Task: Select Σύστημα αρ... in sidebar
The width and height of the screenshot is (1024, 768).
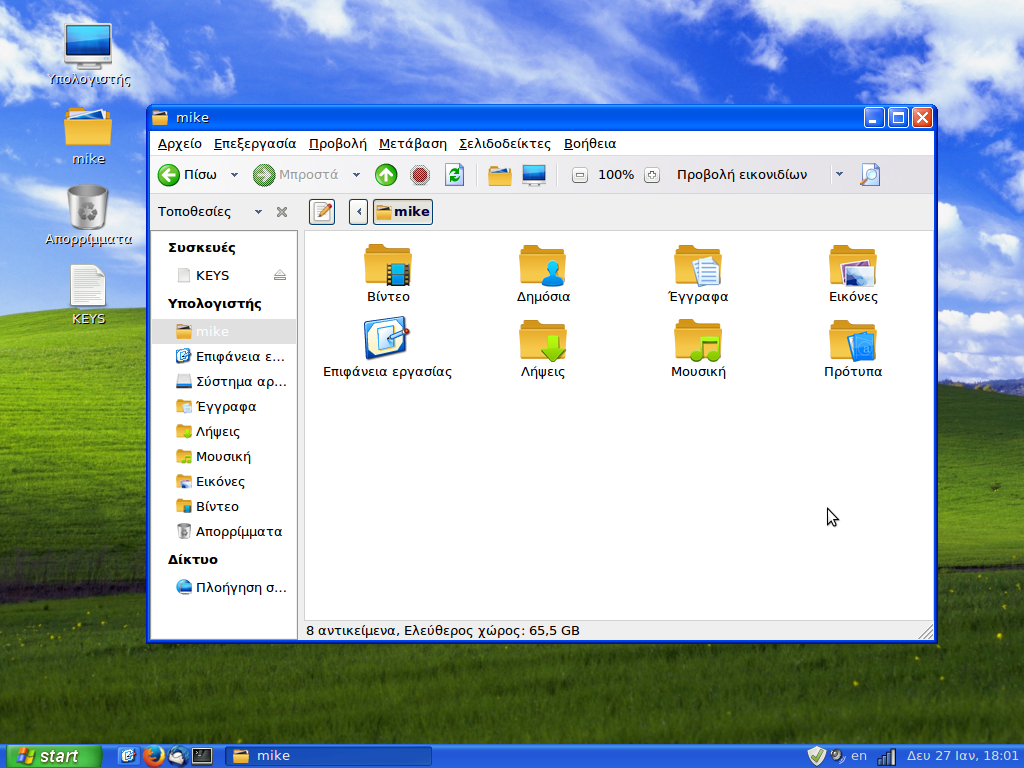Action: (x=224, y=381)
